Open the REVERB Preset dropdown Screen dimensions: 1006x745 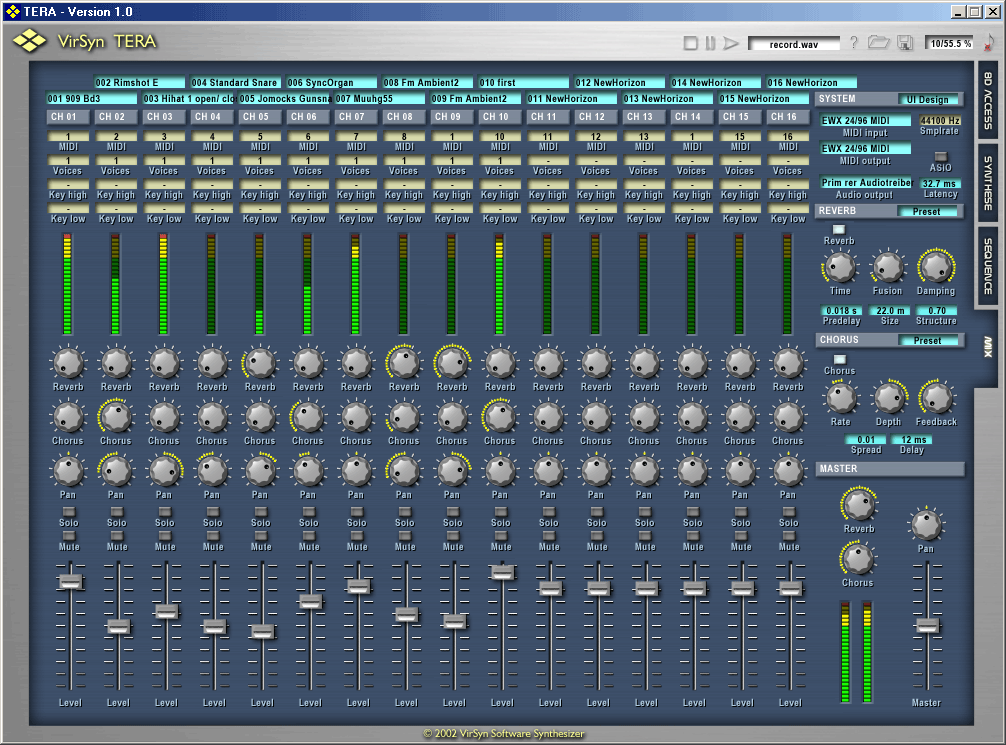(926, 211)
